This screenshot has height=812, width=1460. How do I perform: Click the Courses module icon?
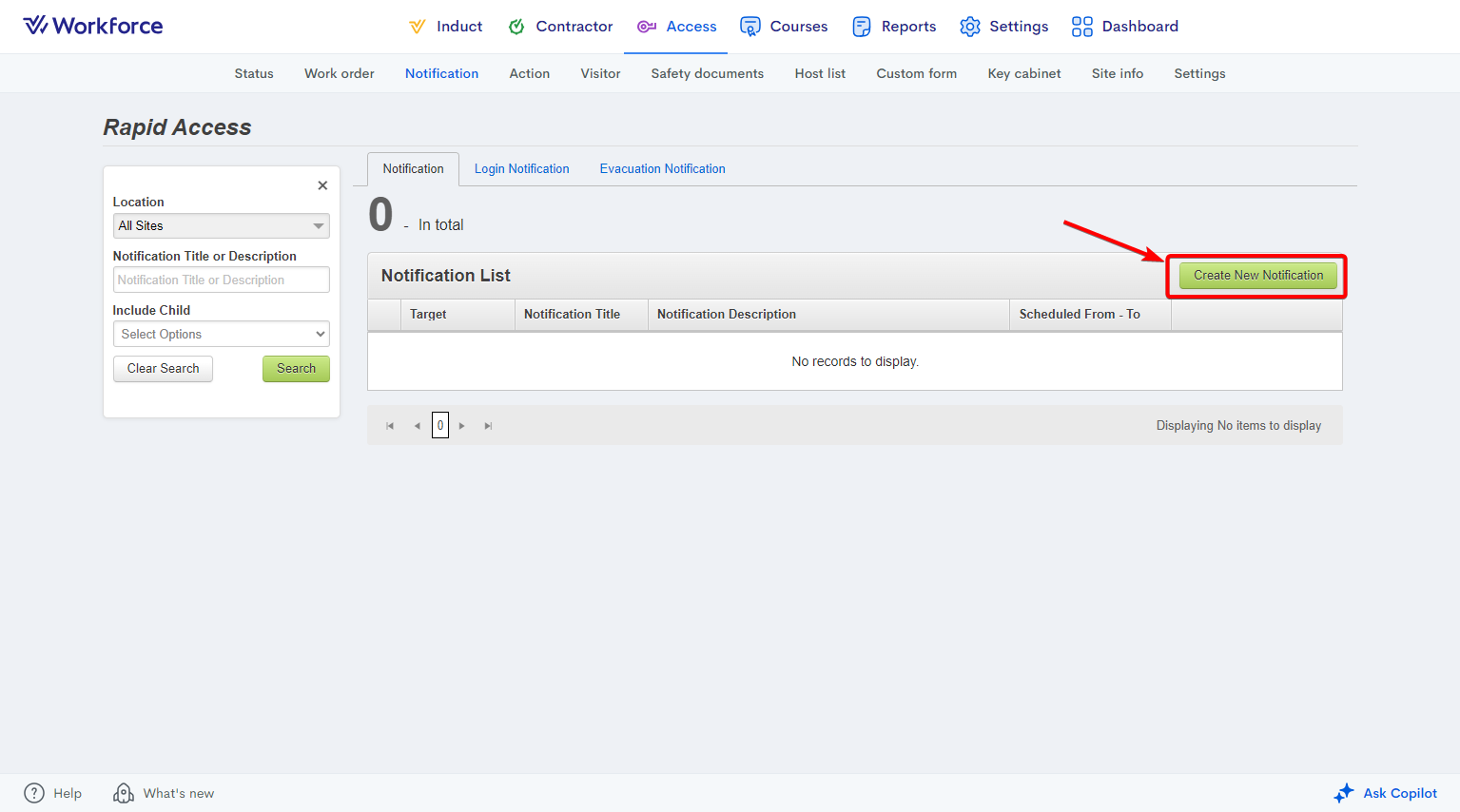pos(750,27)
